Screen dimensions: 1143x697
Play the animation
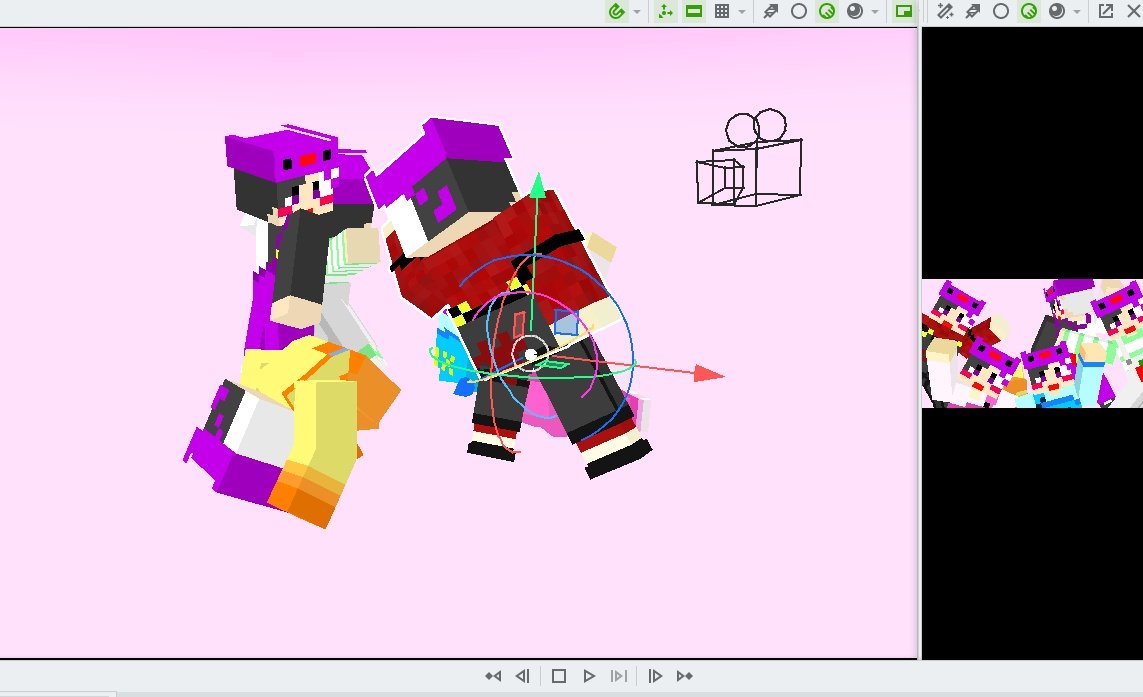(589, 676)
